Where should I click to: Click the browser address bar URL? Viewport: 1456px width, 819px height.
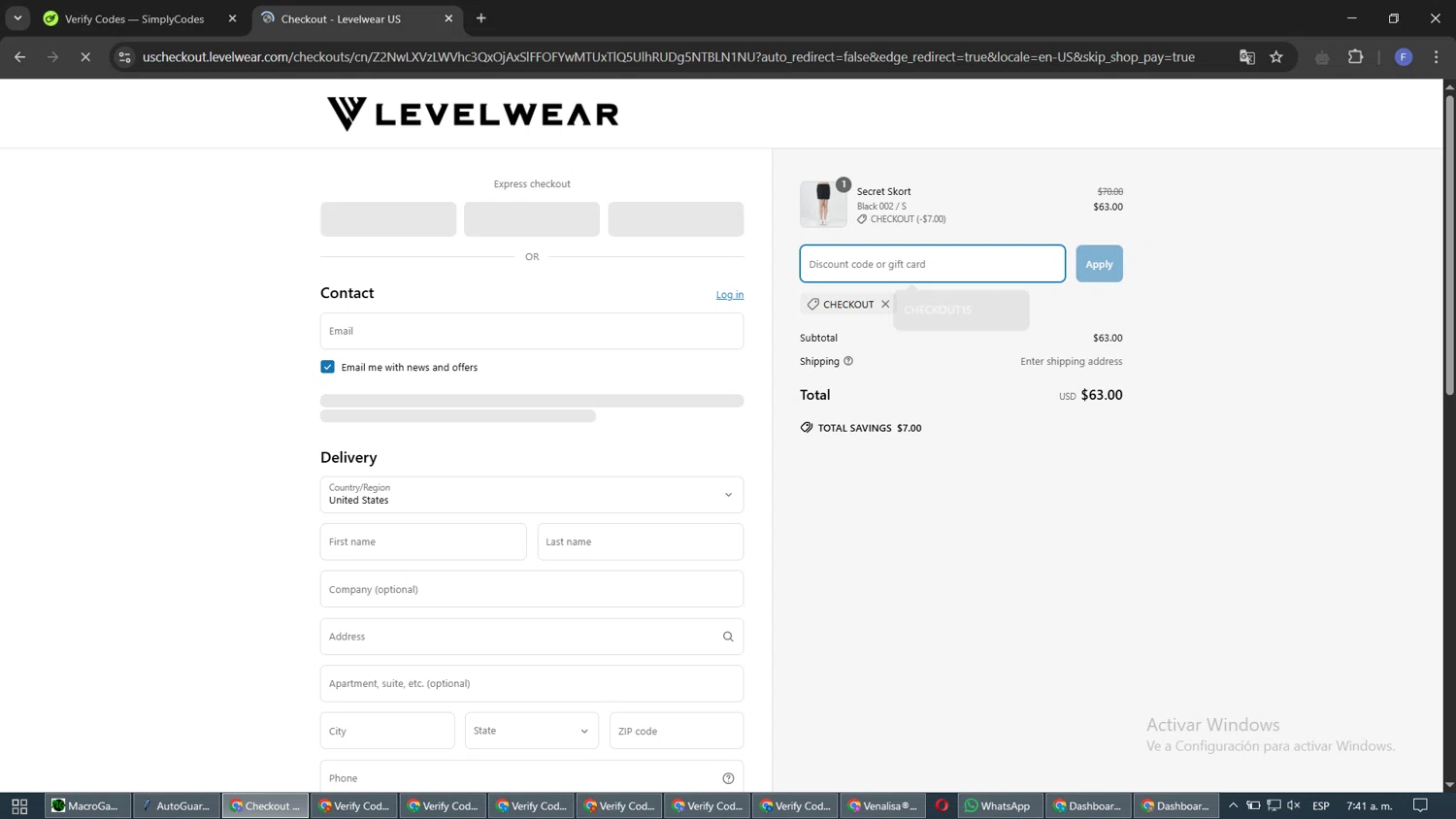pos(668,57)
